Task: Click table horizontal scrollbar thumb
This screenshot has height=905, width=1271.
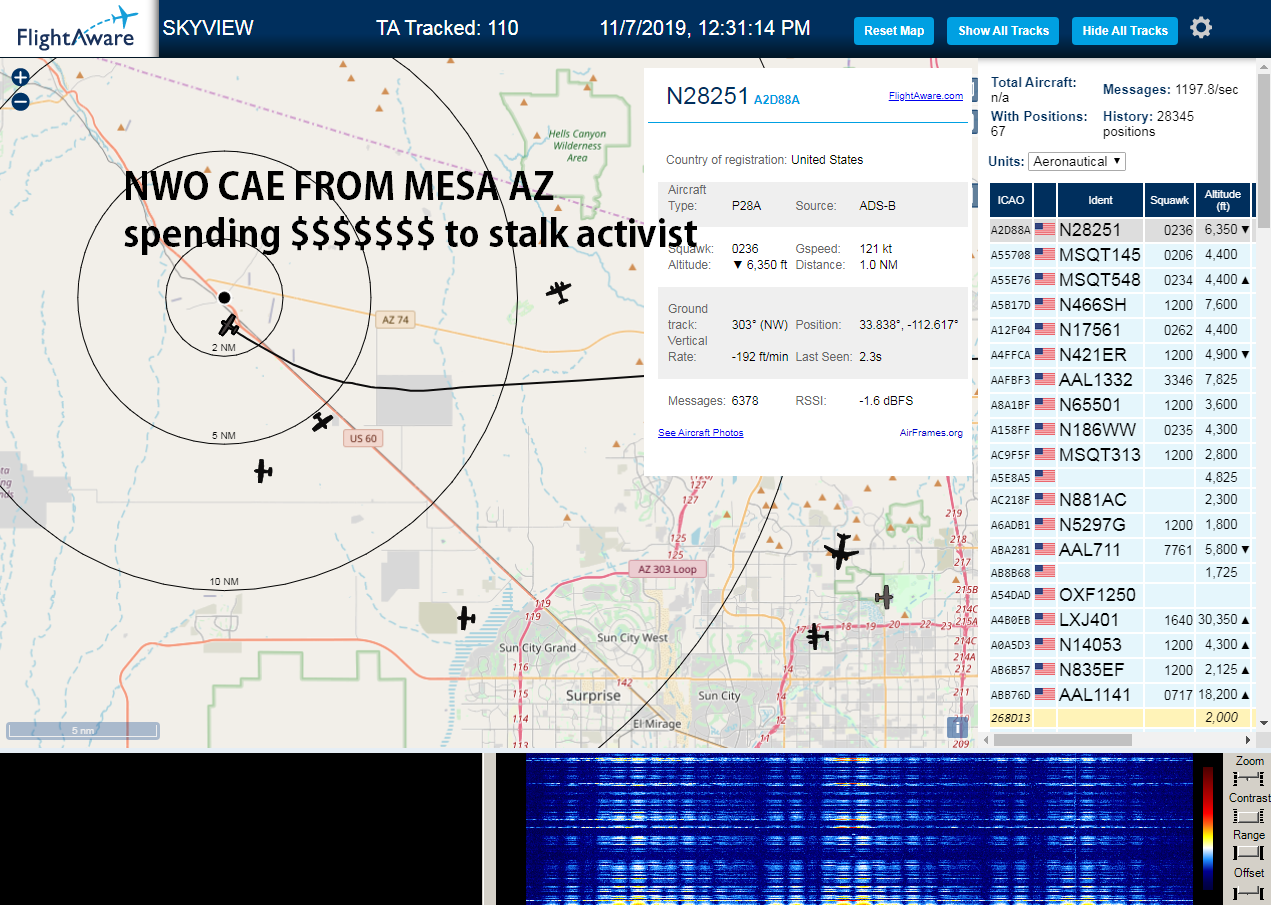Action: pyautogui.click(x=1061, y=740)
